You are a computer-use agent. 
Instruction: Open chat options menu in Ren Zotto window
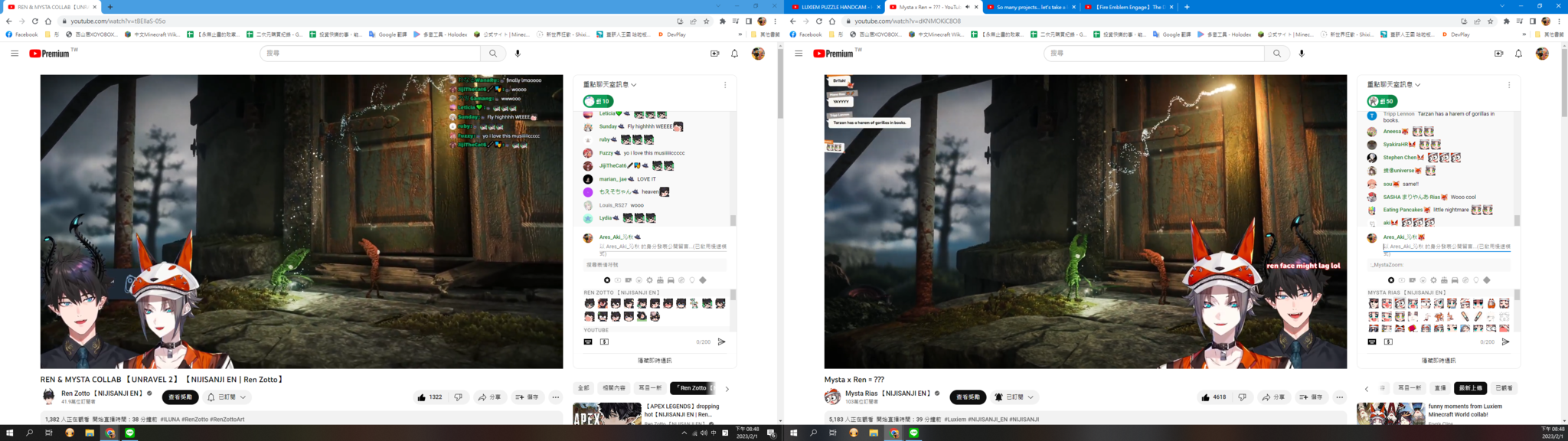coord(725,85)
